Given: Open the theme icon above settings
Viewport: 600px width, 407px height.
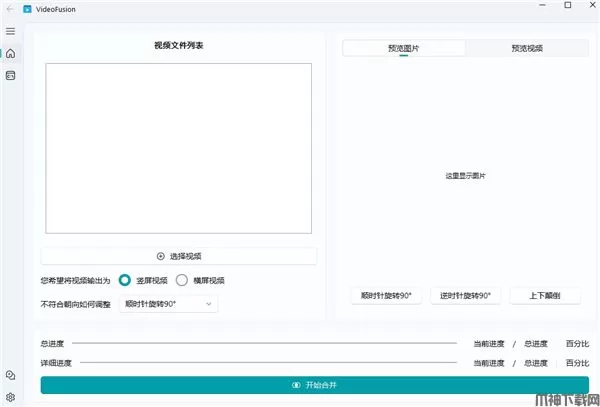Looking at the screenshot, I should [10, 375].
